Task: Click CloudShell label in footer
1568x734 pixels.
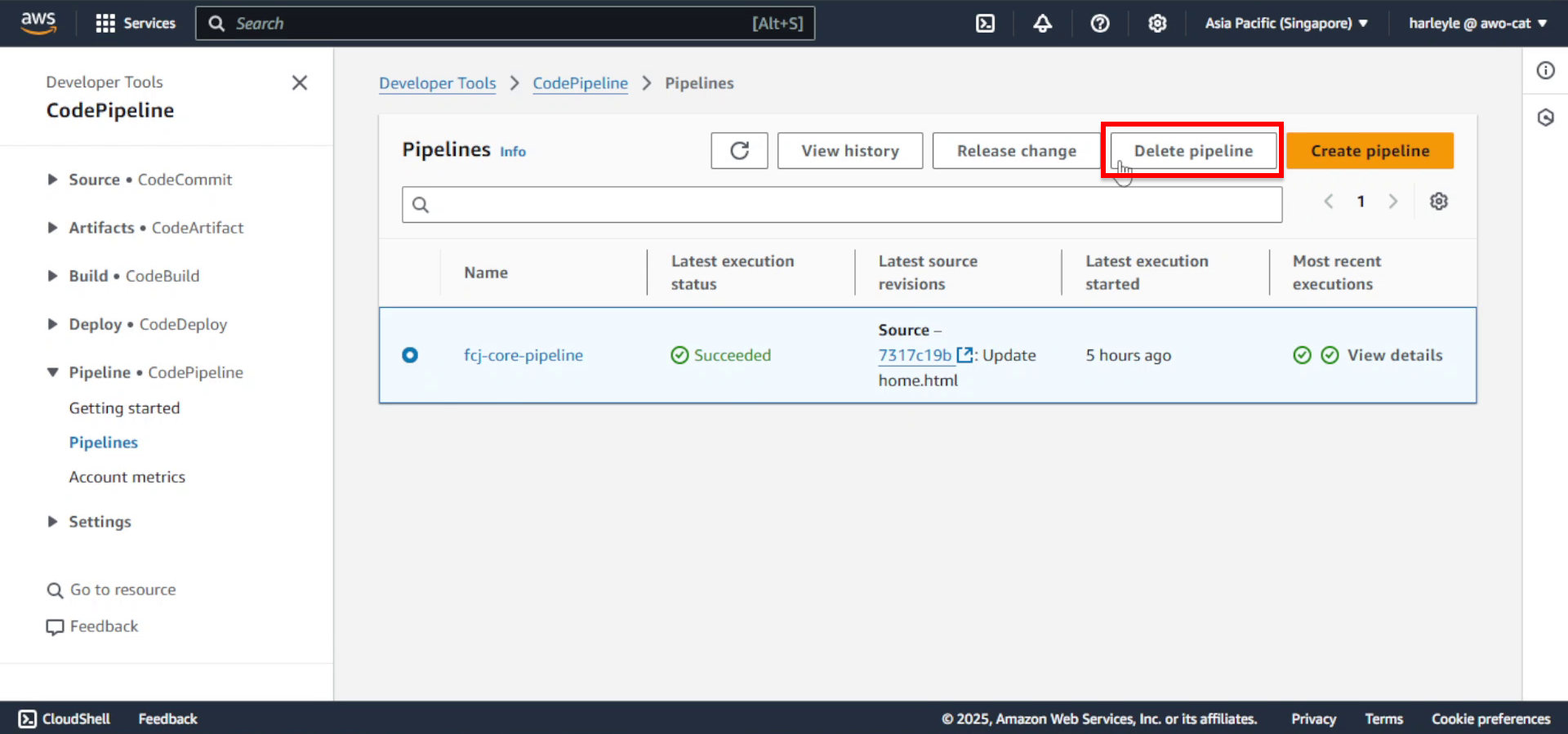Action: click(x=76, y=718)
